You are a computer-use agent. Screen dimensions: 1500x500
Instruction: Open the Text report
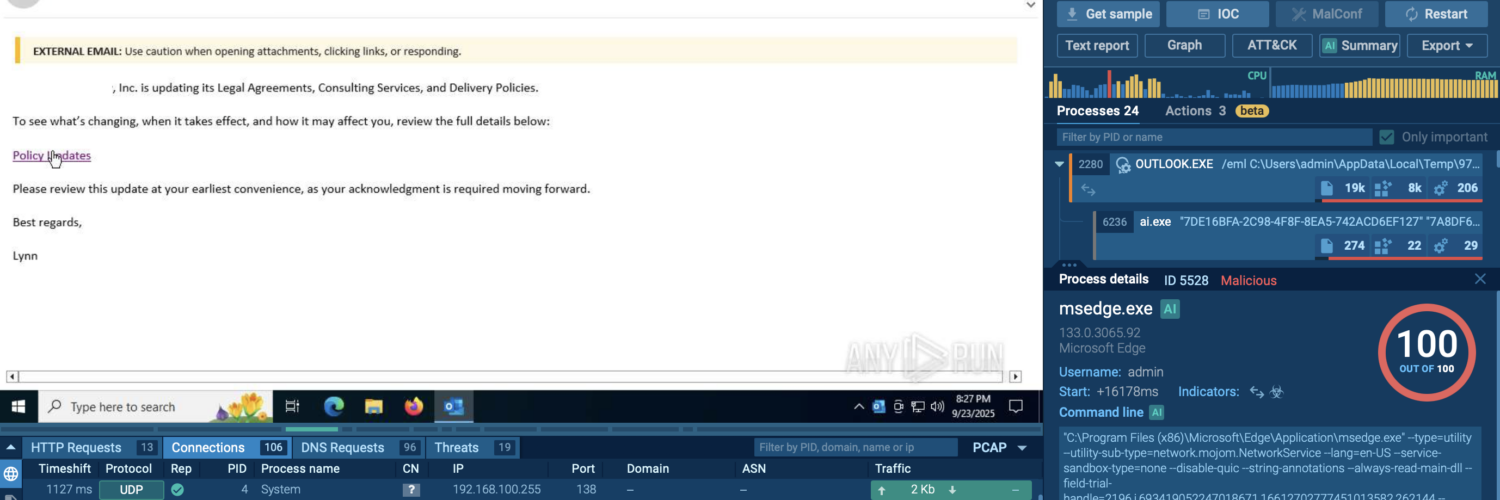[1097, 45]
